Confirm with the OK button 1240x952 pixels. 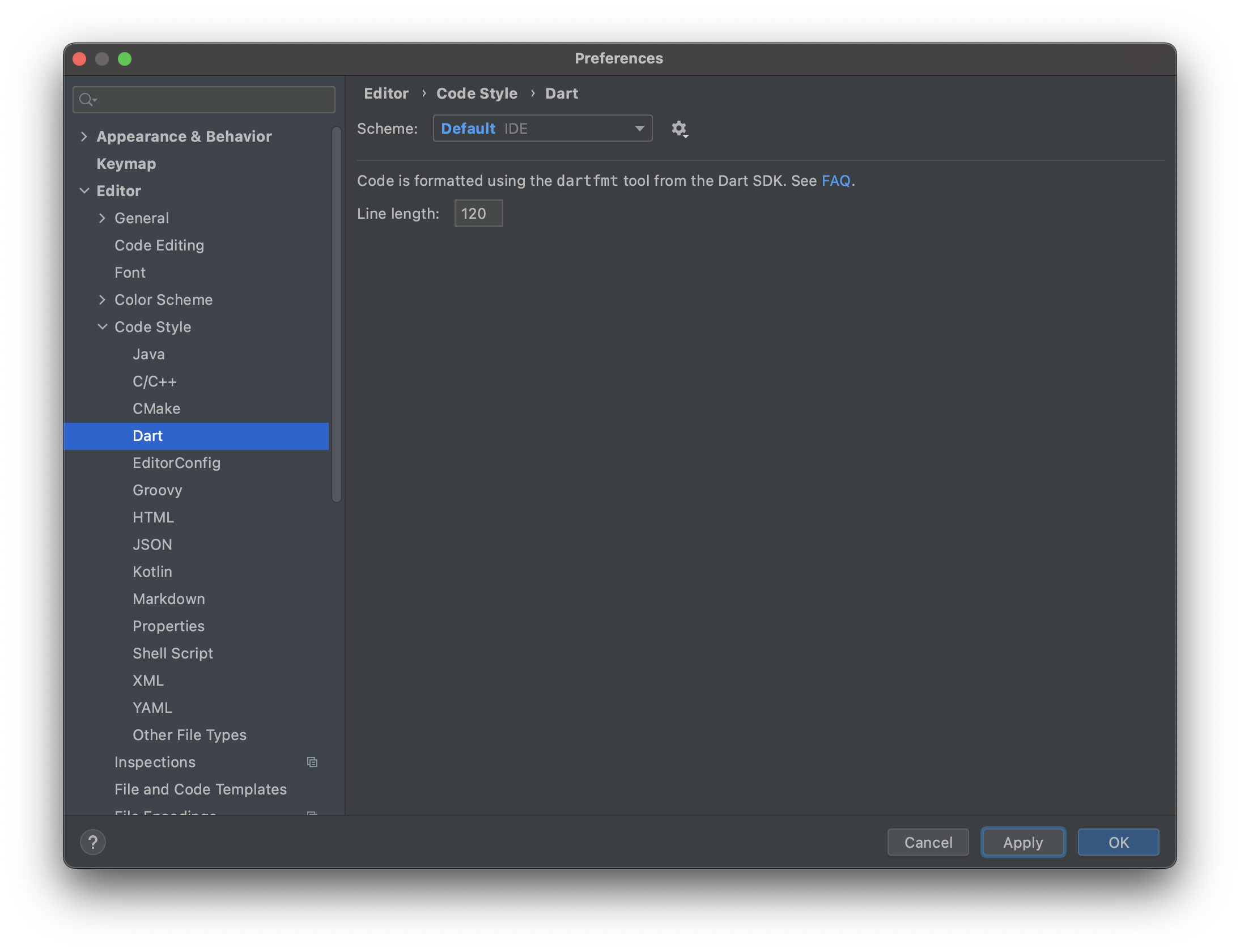pos(1118,842)
